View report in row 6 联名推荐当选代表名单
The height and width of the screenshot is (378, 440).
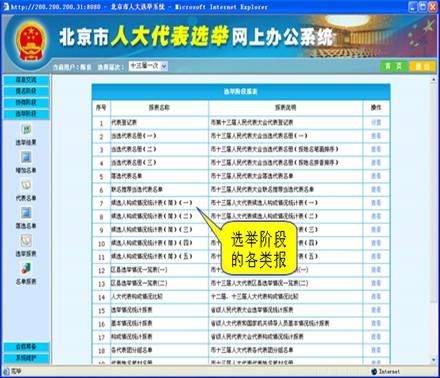(x=376, y=190)
